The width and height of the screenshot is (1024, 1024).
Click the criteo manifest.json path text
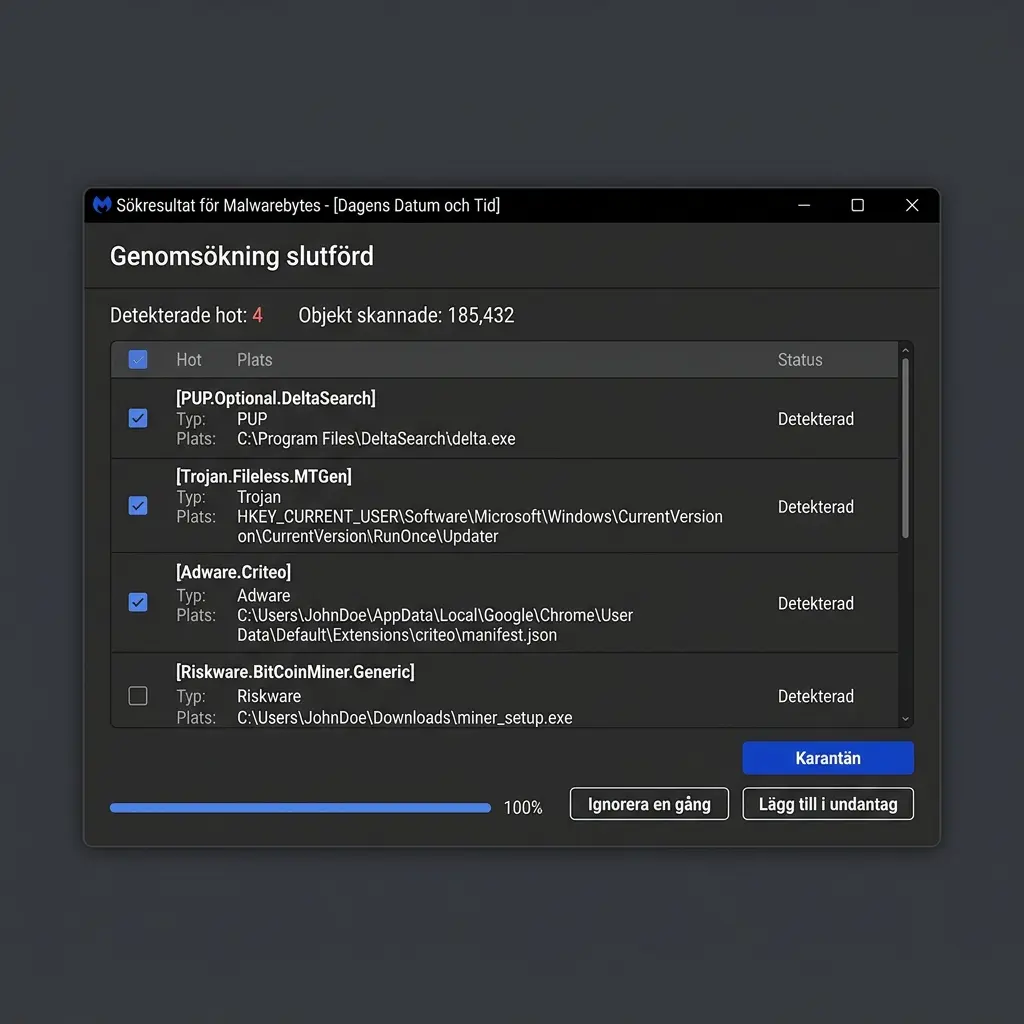click(435, 625)
